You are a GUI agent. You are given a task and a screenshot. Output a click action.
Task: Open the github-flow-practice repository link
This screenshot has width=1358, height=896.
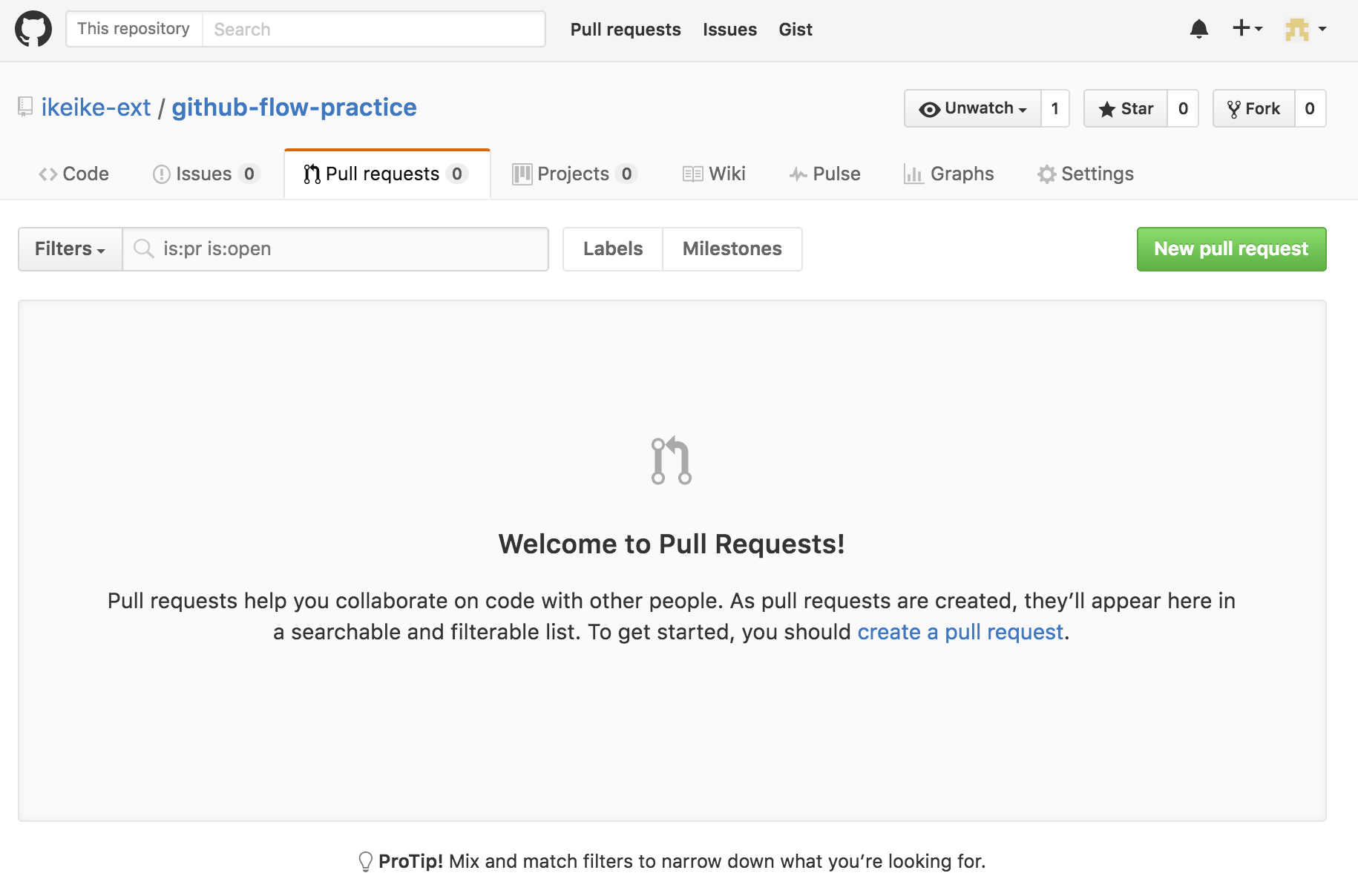pyautogui.click(x=295, y=108)
